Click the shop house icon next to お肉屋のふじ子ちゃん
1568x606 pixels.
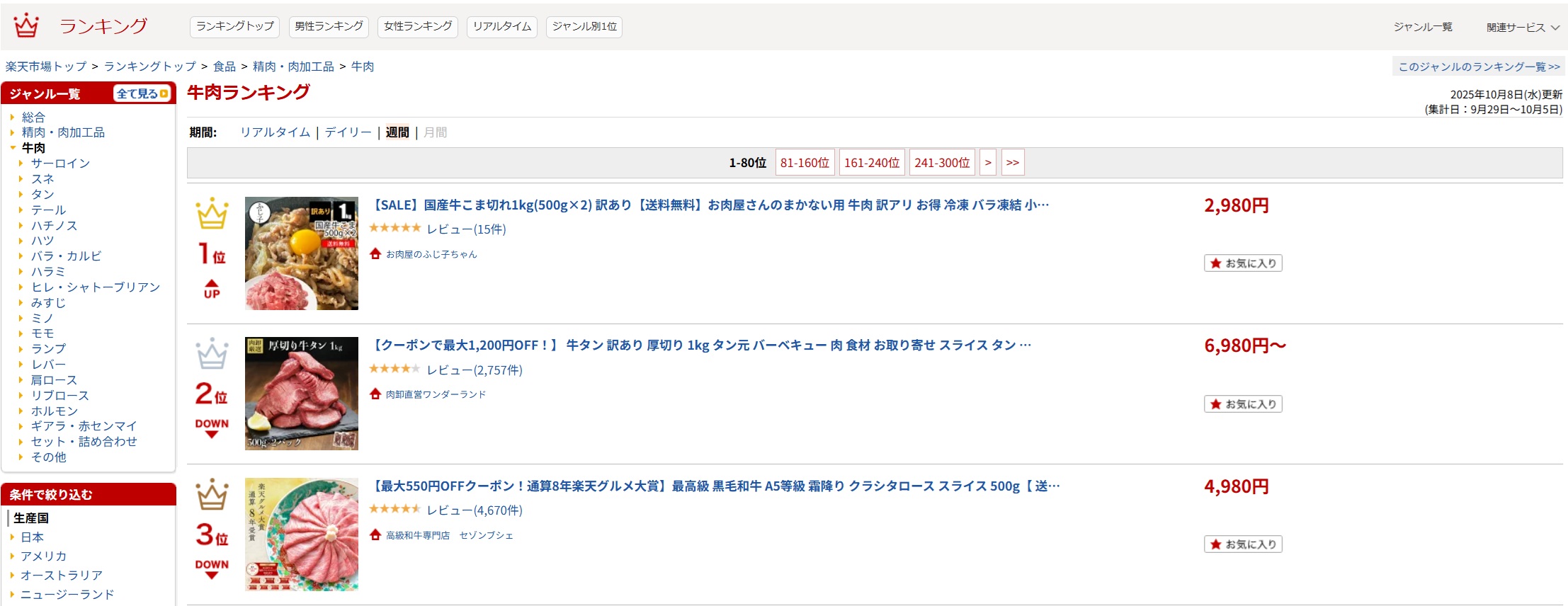pos(375,253)
